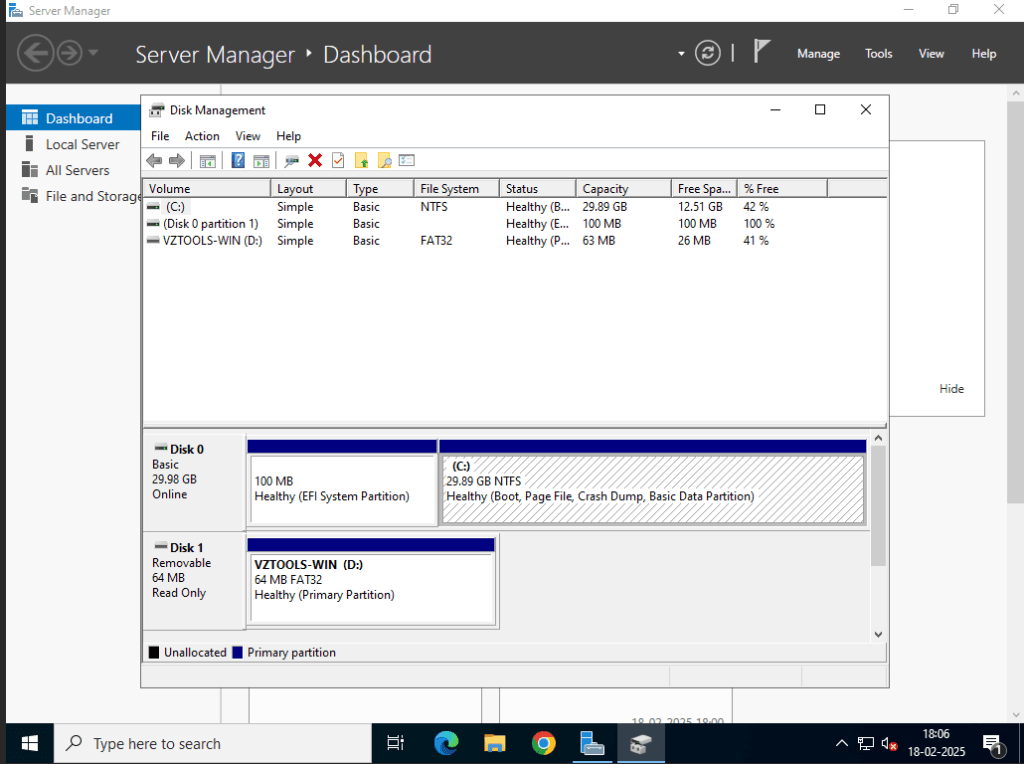Viewport: 1024px width, 764px height.
Task: Open the Action menu in Disk Management
Action: 202,136
